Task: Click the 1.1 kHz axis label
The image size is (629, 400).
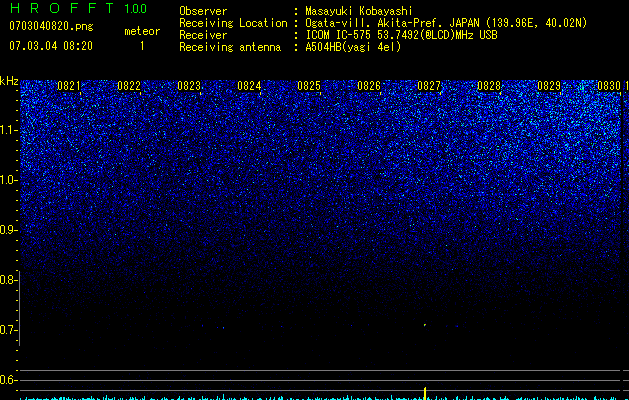Action: coord(9,130)
